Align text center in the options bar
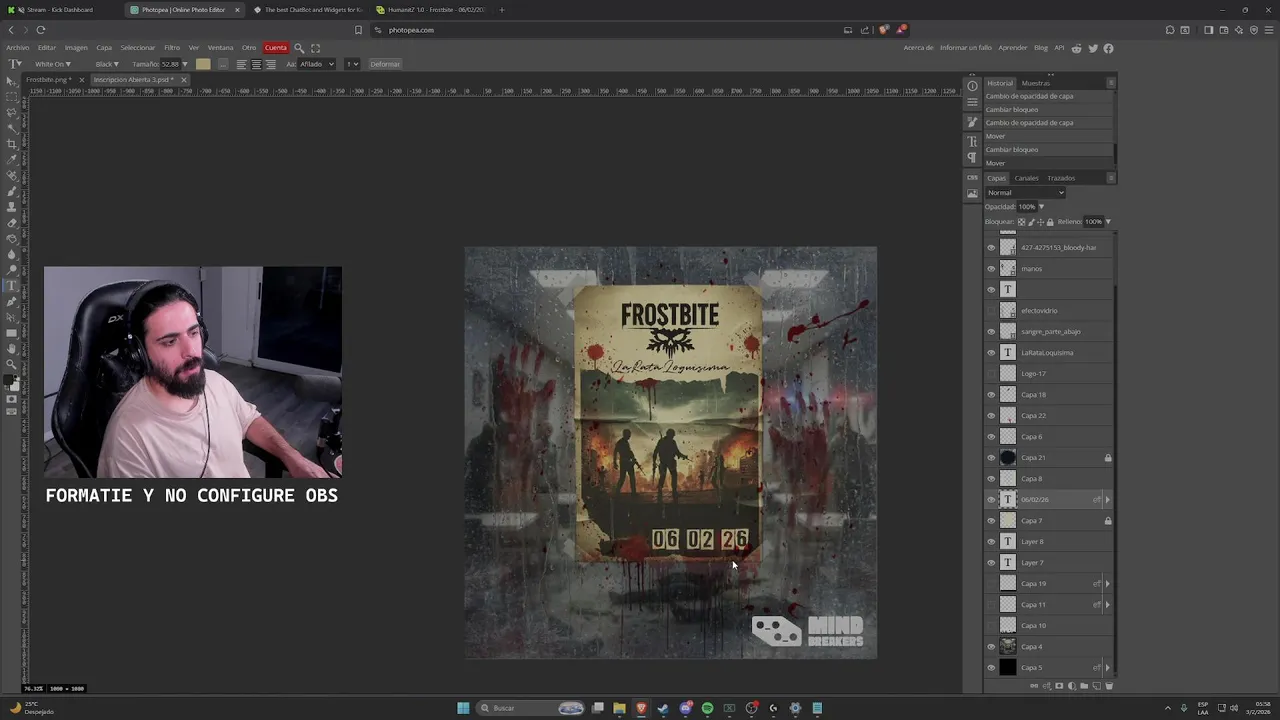Image resolution: width=1280 pixels, height=720 pixels. click(256, 64)
